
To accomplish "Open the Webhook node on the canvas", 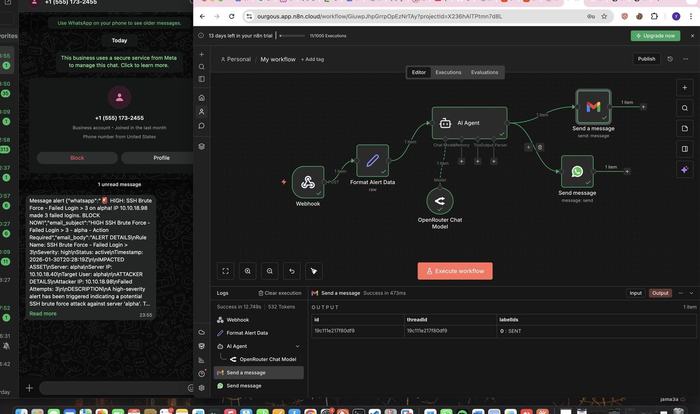I will click(x=308, y=182).
